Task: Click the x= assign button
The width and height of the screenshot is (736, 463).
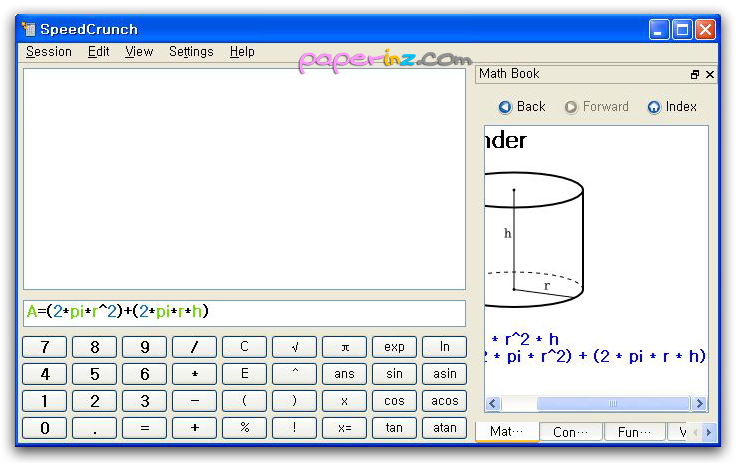Action: coord(345,428)
